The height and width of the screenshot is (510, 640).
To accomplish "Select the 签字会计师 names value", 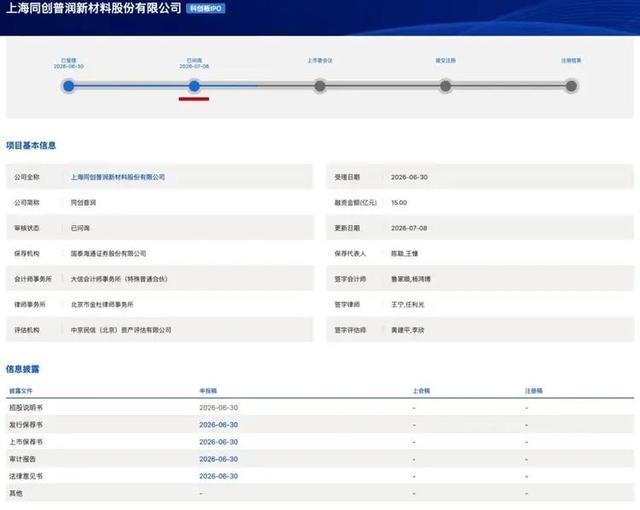I will pyautogui.click(x=411, y=279).
